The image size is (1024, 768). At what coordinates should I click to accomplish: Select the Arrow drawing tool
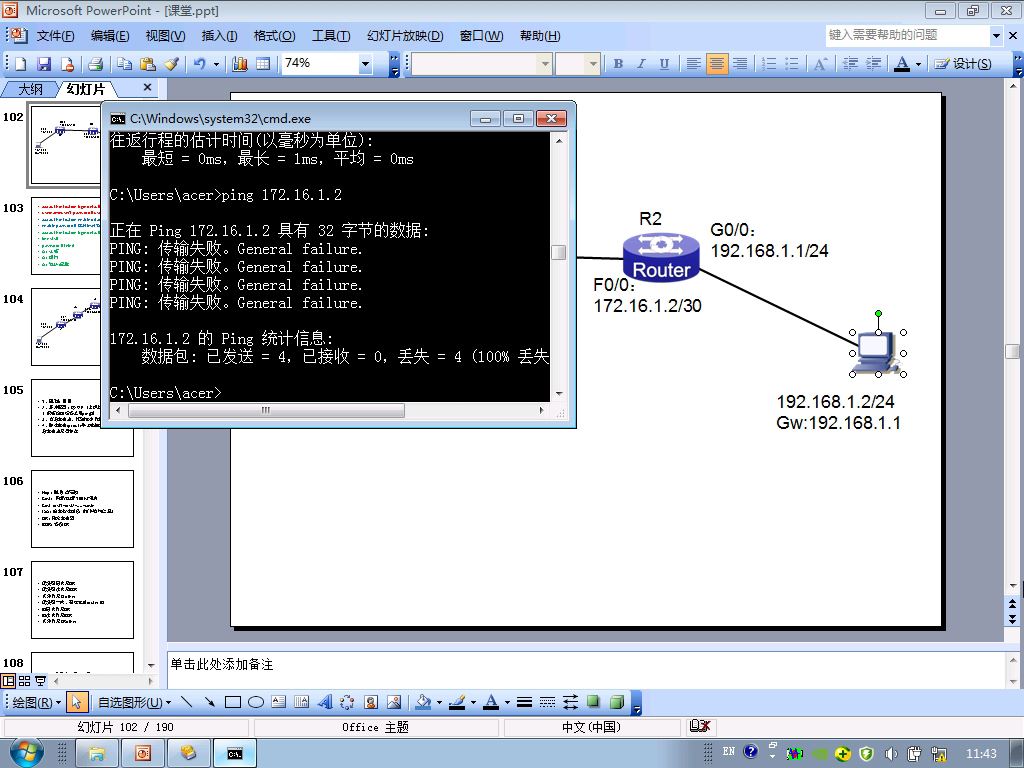click(210, 702)
